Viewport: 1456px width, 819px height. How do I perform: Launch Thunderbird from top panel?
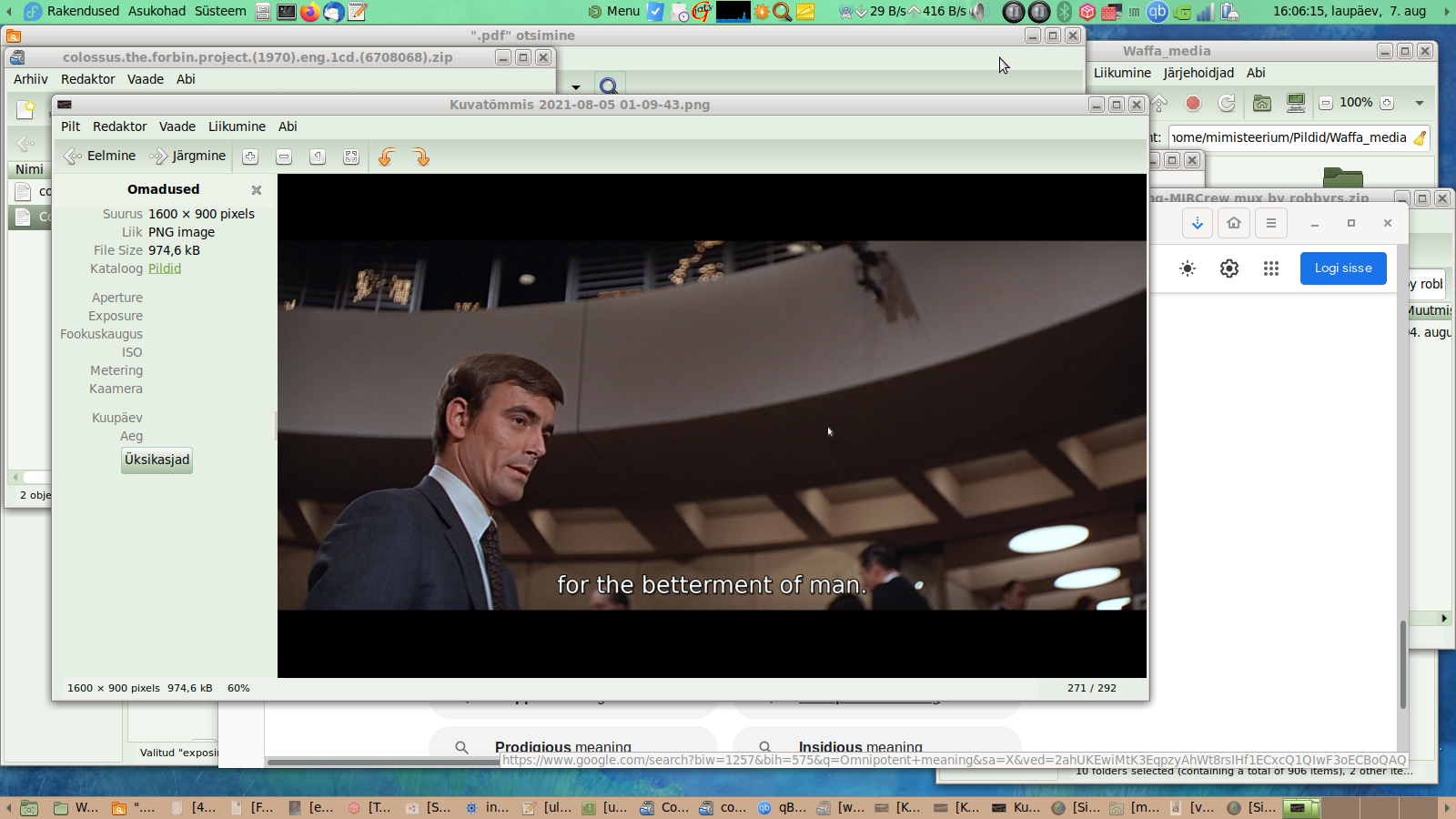pyautogui.click(x=334, y=12)
